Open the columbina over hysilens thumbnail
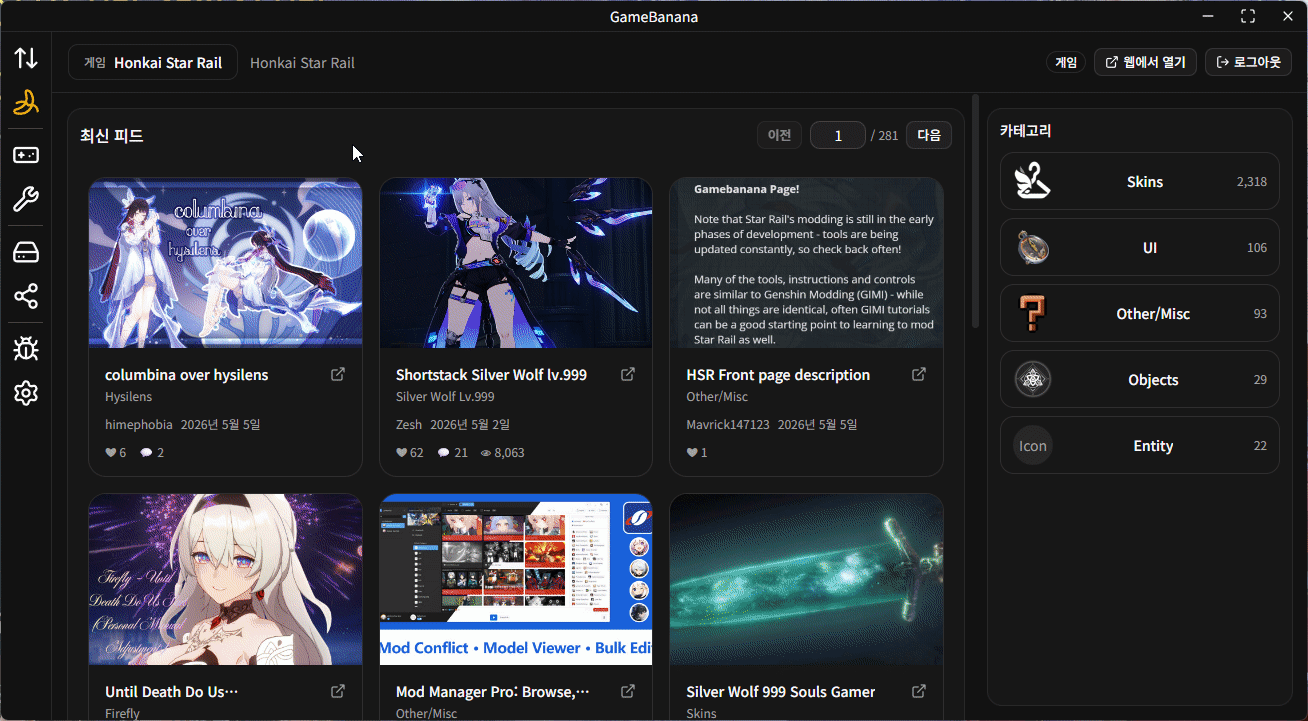Screen dimensions: 1308x721 tap(226, 263)
